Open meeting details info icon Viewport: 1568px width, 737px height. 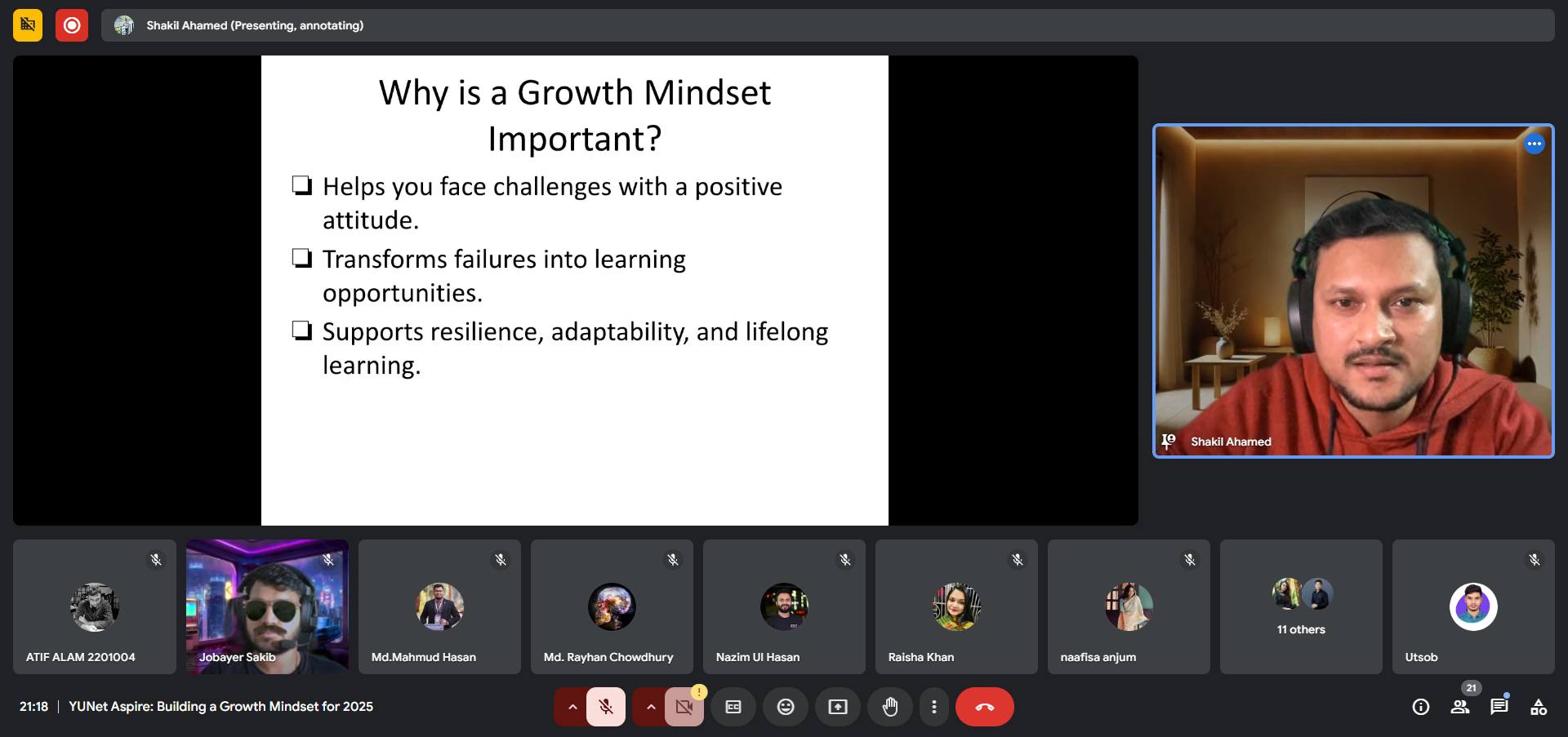pos(1420,707)
